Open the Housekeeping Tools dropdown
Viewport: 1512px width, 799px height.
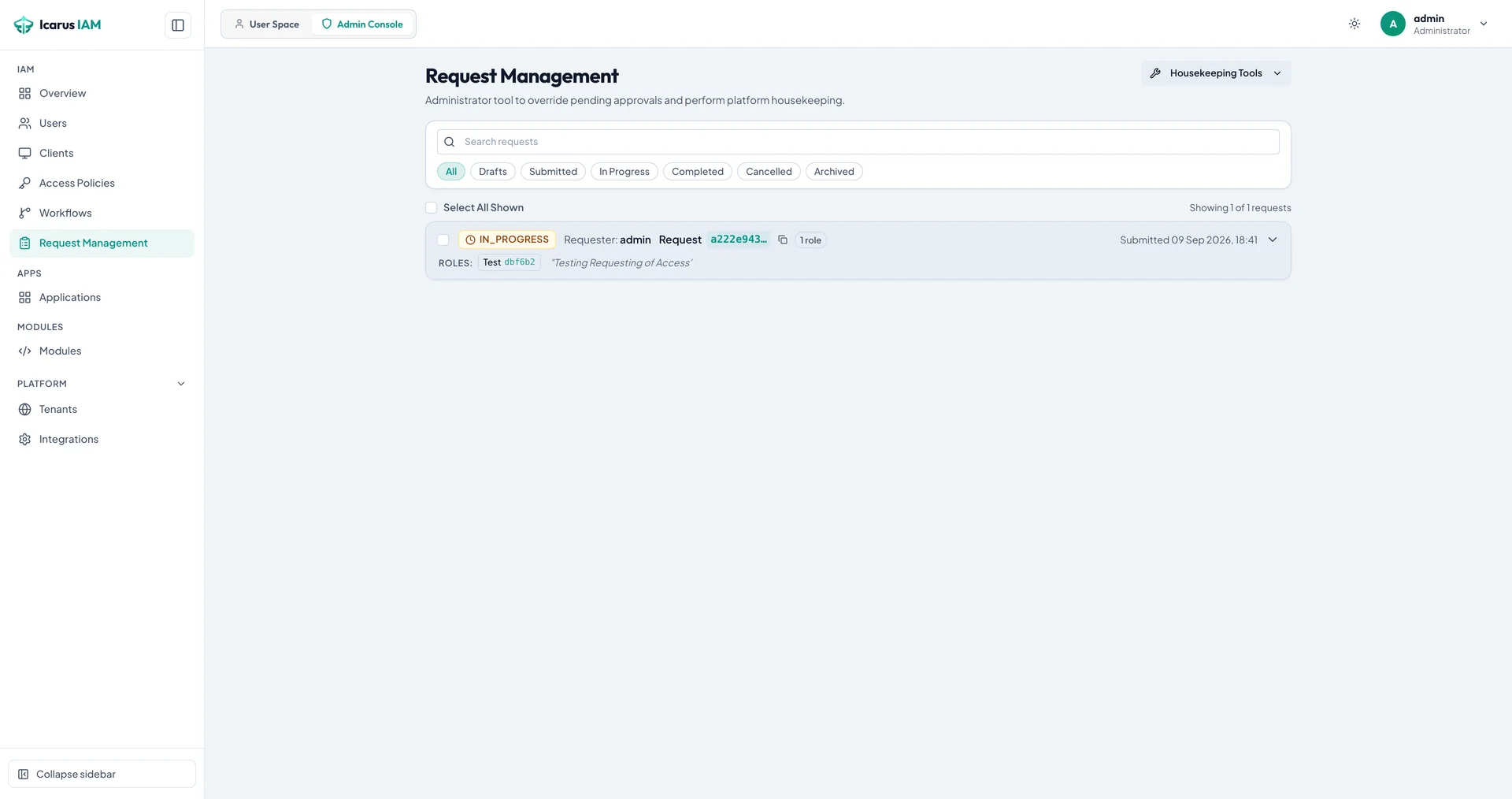point(1216,73)
